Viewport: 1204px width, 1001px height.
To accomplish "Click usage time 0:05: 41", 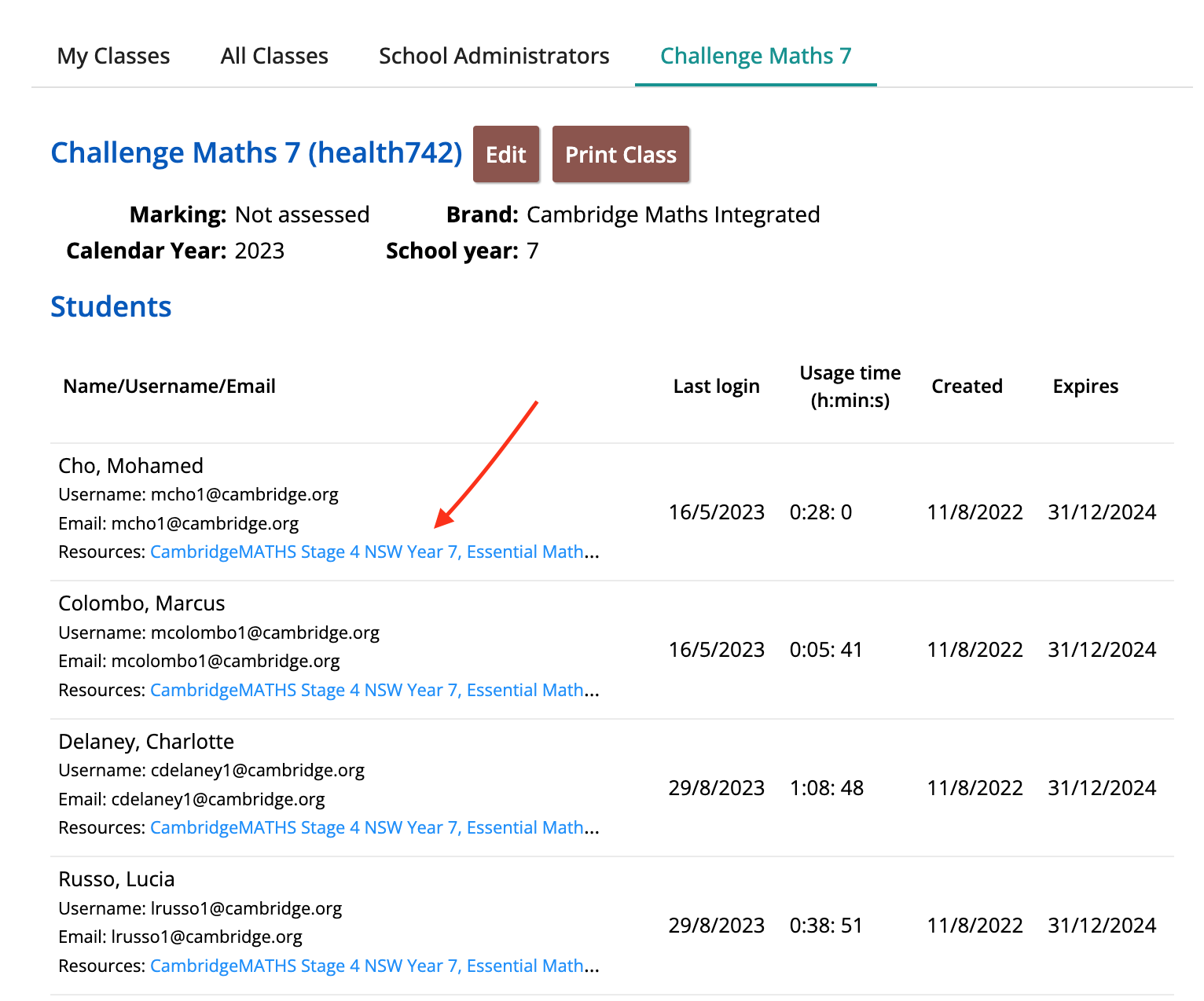I will (x=826, y=650).
